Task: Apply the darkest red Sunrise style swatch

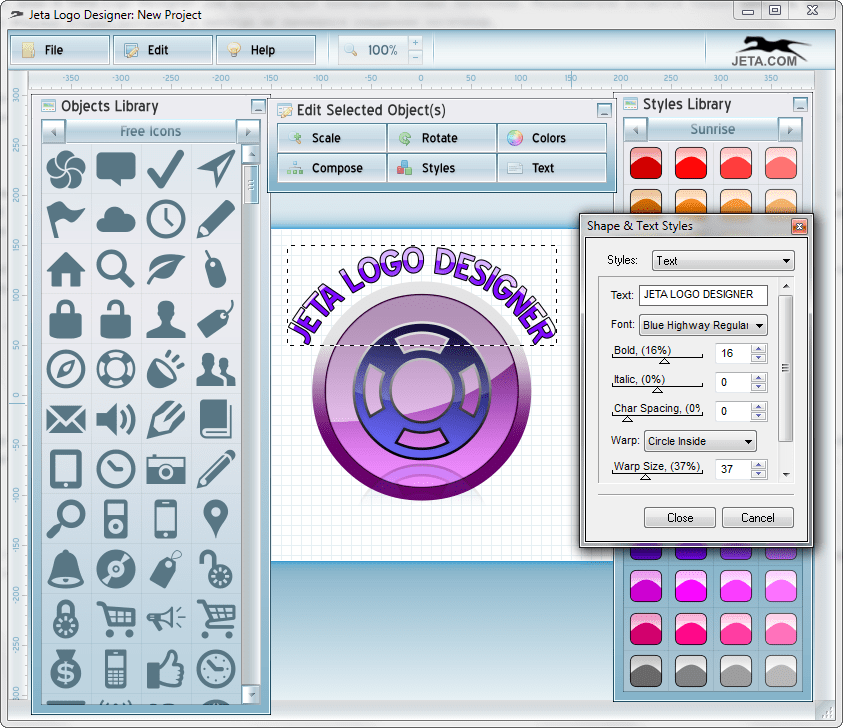Action: 646,163
